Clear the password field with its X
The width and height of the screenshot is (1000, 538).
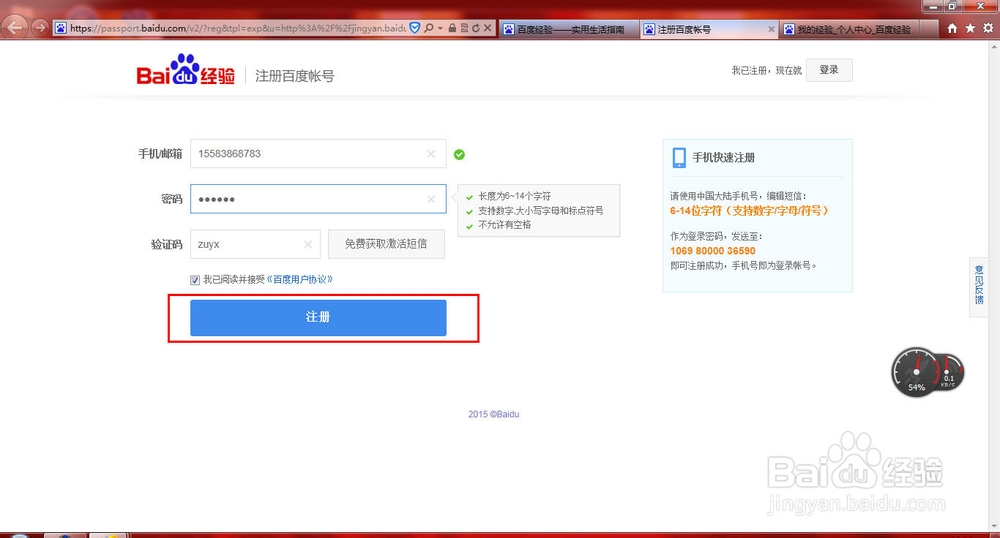pyautogui.click(x=431, y=199)
